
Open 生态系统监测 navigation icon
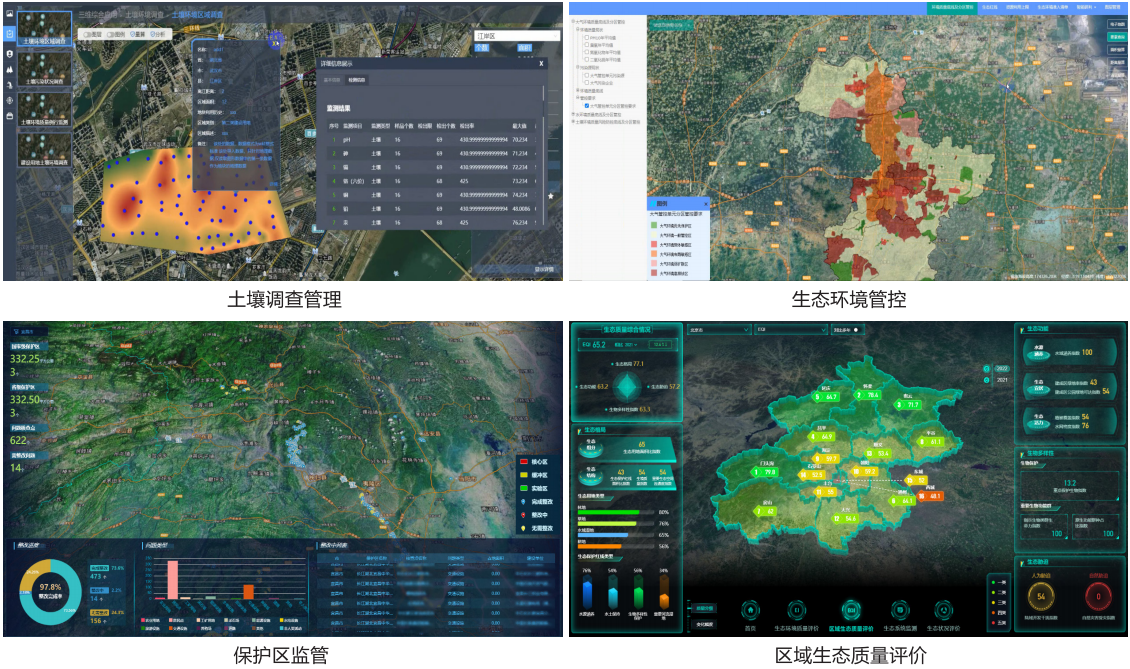click(x=899, y=609)
